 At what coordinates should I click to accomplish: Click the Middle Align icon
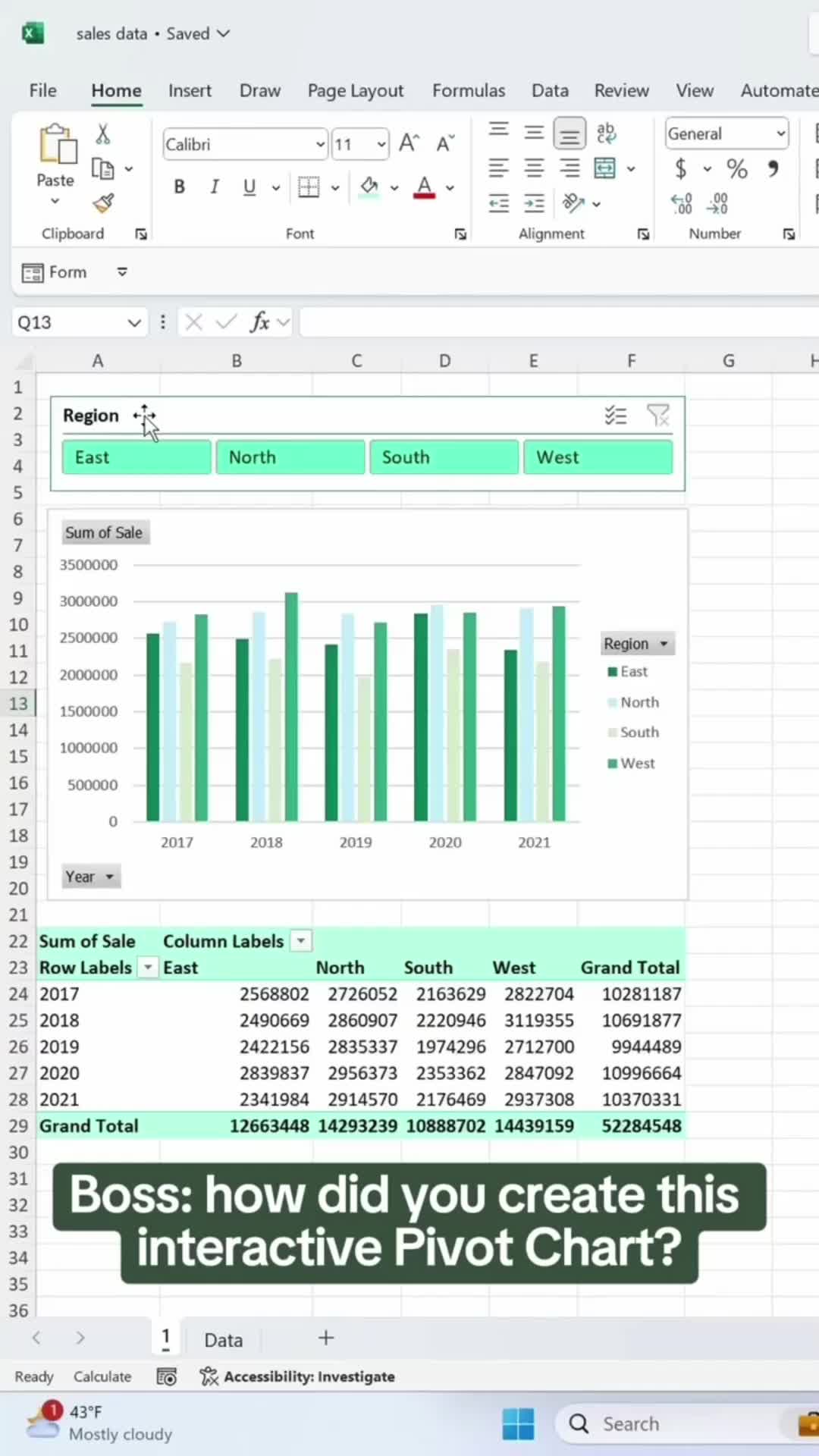point(534,133)
